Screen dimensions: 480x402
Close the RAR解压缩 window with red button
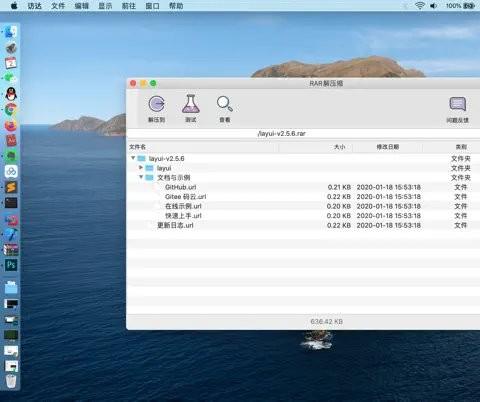pyautogui.click(x=133, y=83)
